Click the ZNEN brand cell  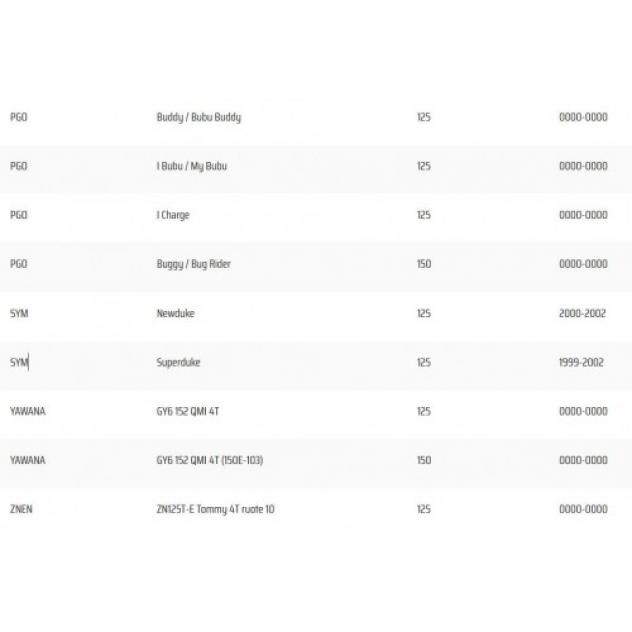pyautogui.click(x=21, y=509)
